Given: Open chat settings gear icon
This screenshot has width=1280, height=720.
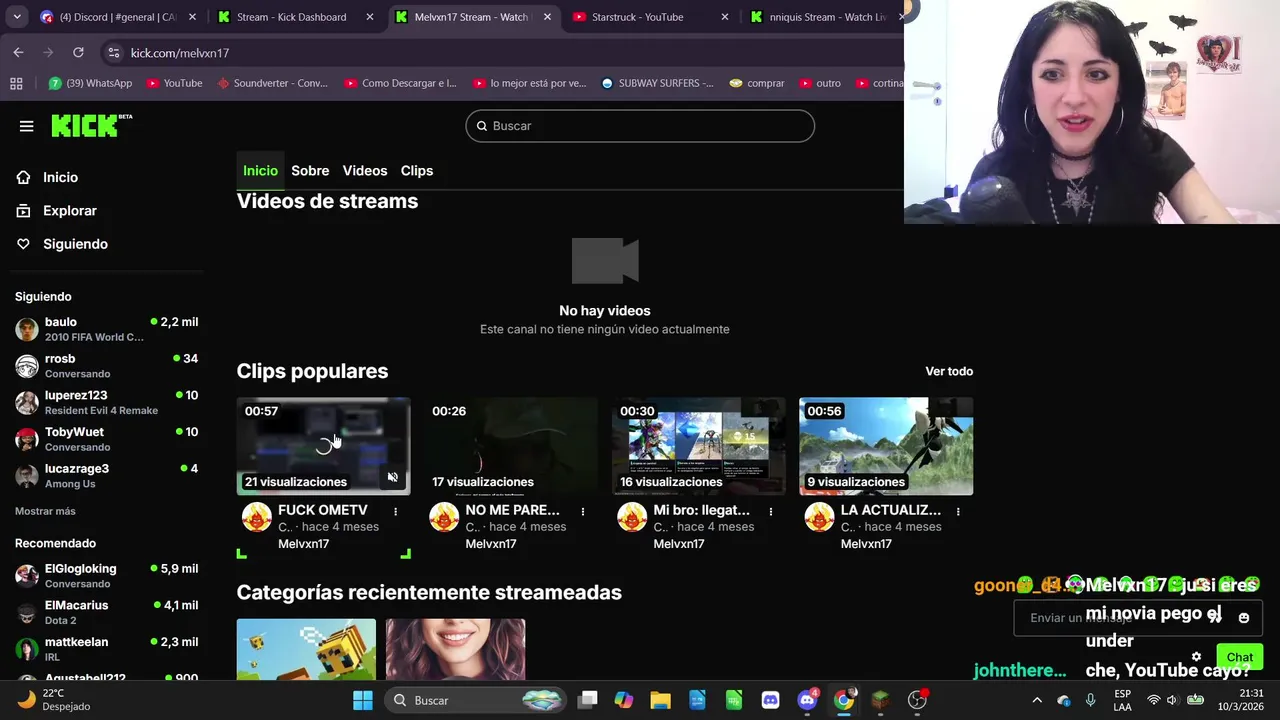Looking at the screenshot, I should pyautogui.click(x=1196, y=657).
